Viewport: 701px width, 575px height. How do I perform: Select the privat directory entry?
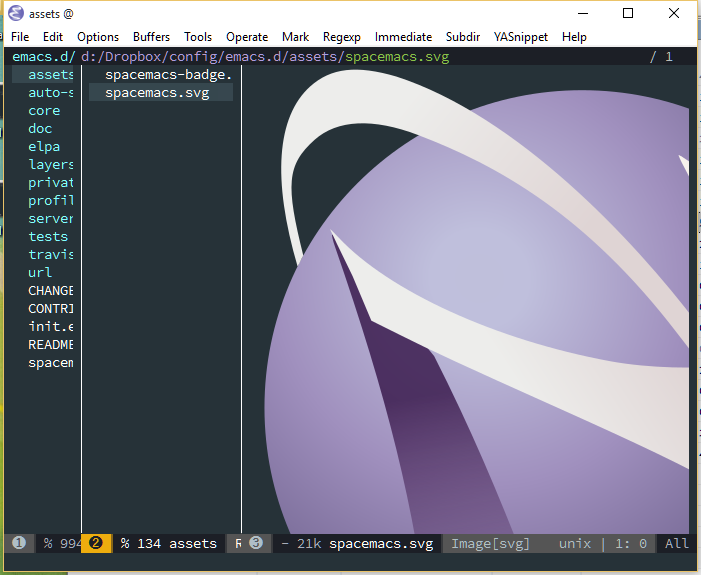click(x=51, y=182)
